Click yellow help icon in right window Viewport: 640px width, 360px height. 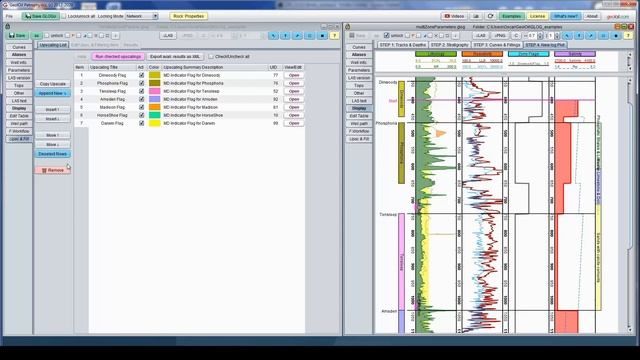click(628, 36)
